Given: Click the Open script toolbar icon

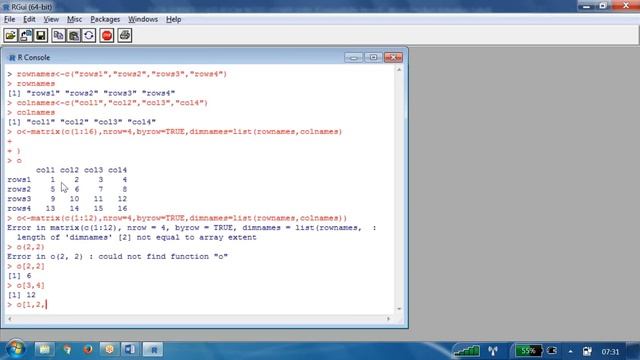Looking at the screenshot, I should click(11, 36).
